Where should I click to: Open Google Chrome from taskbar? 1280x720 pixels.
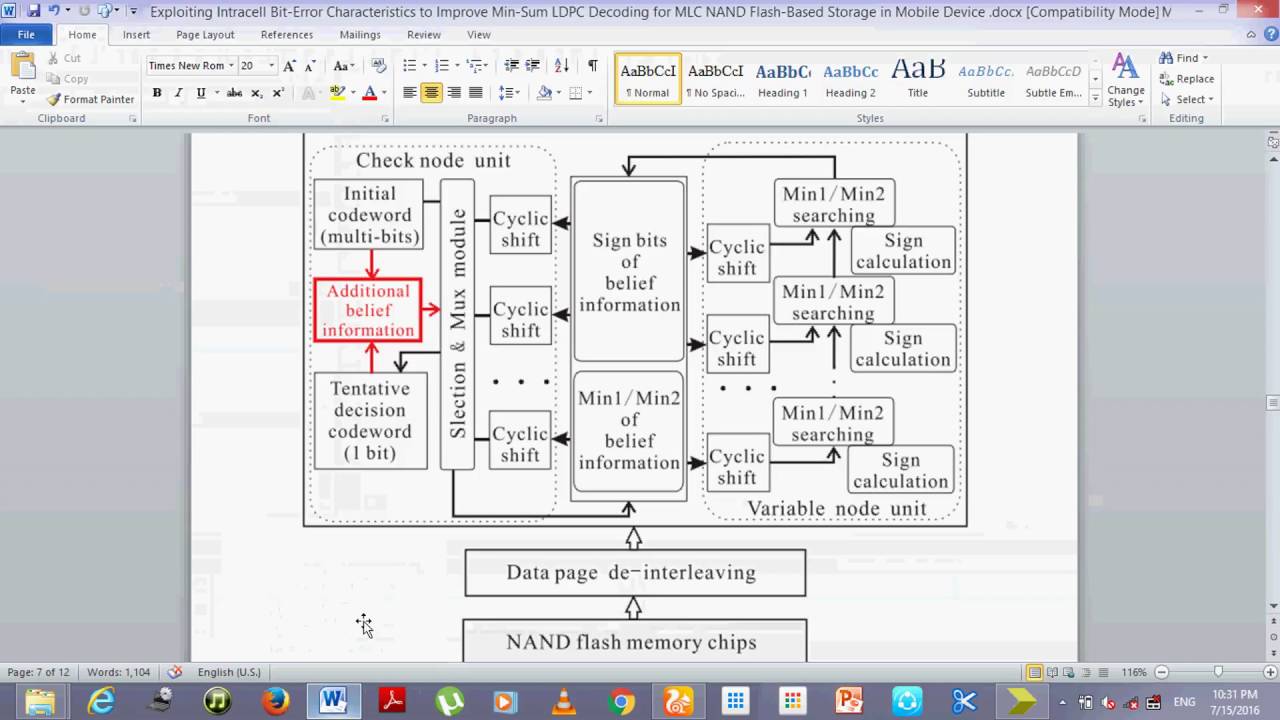(621, 702)
